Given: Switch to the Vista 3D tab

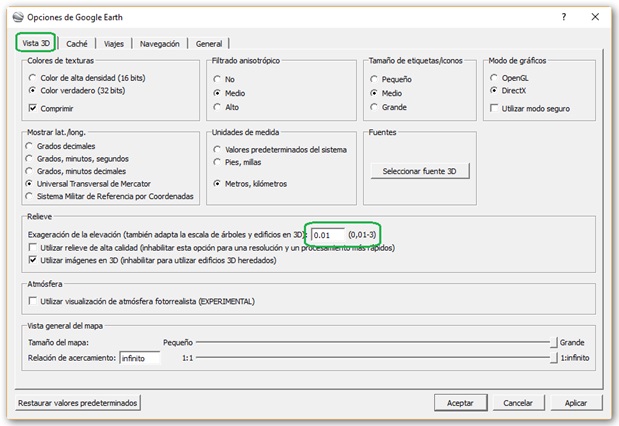Looking at the screenshot, I should [x=36, y=43].
